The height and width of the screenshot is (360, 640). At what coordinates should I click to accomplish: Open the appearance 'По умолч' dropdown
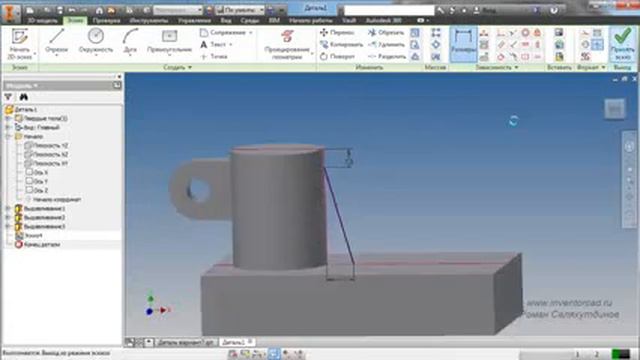240,10
